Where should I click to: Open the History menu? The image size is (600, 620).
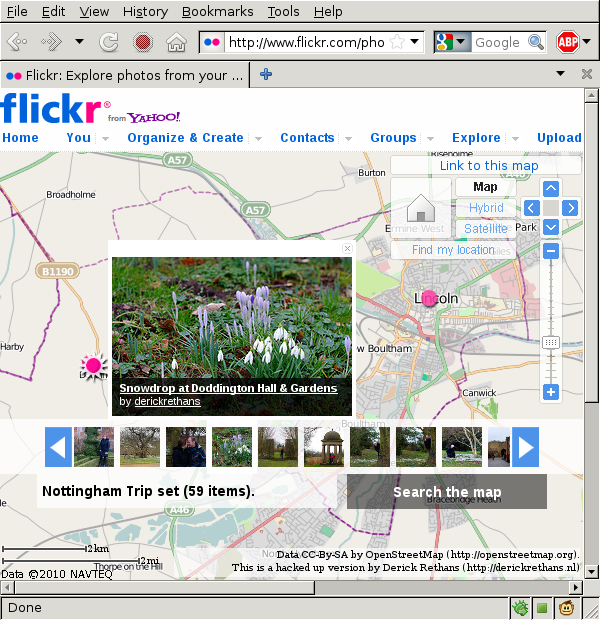pos(145,12)
